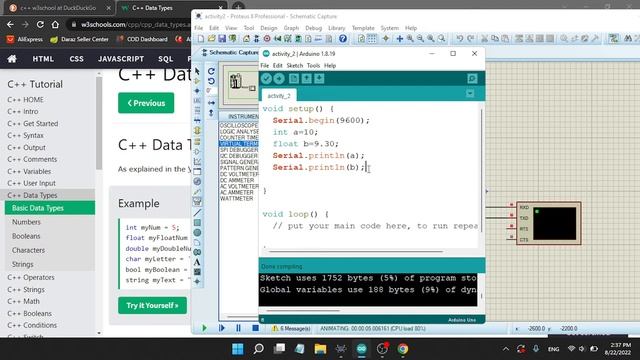Screen dimensions: 640x360
Task: Open the Tools menu in Arduino
Action: (313, 65)
